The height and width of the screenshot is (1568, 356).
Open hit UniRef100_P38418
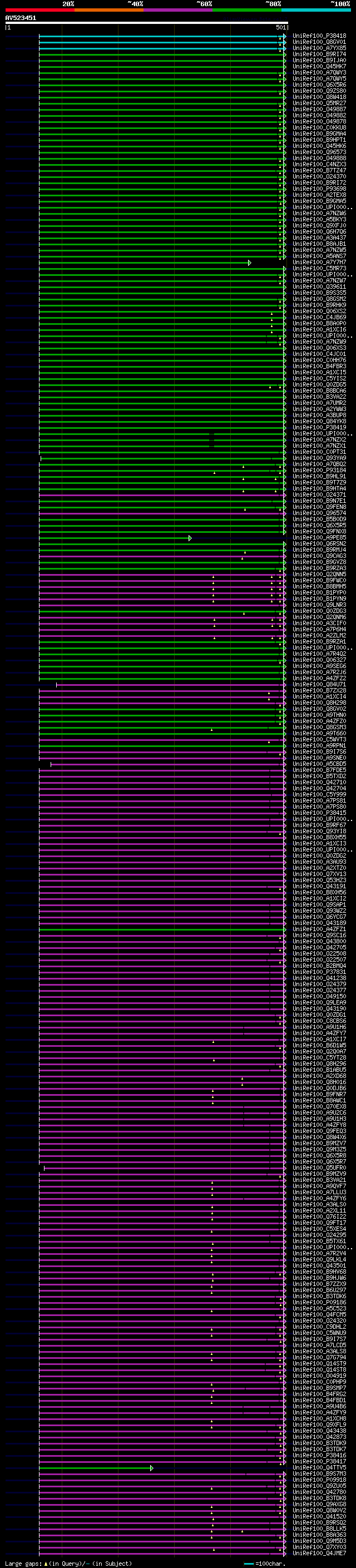pyautogui.click(x=319, y=36)
